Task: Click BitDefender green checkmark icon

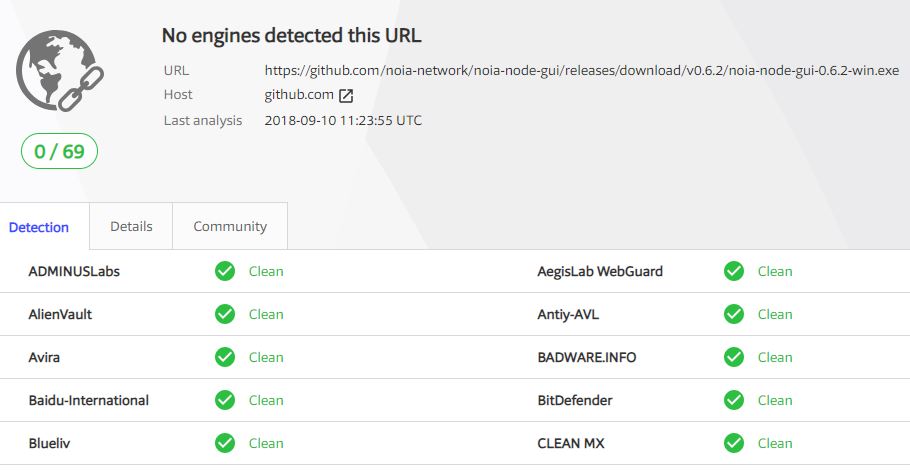Action: click(x=734, y=400)
